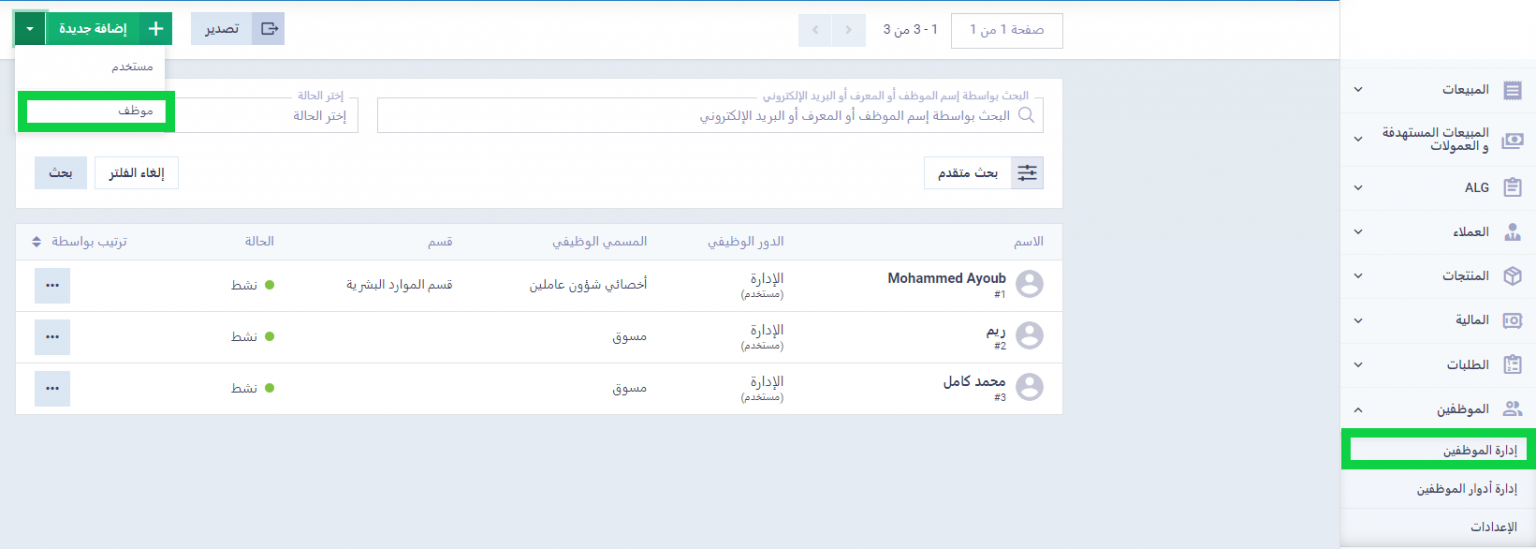Open the status filter (إختر الحالة) dropdown
Viewport: 1536px width, 549px height.
(268, 116)
